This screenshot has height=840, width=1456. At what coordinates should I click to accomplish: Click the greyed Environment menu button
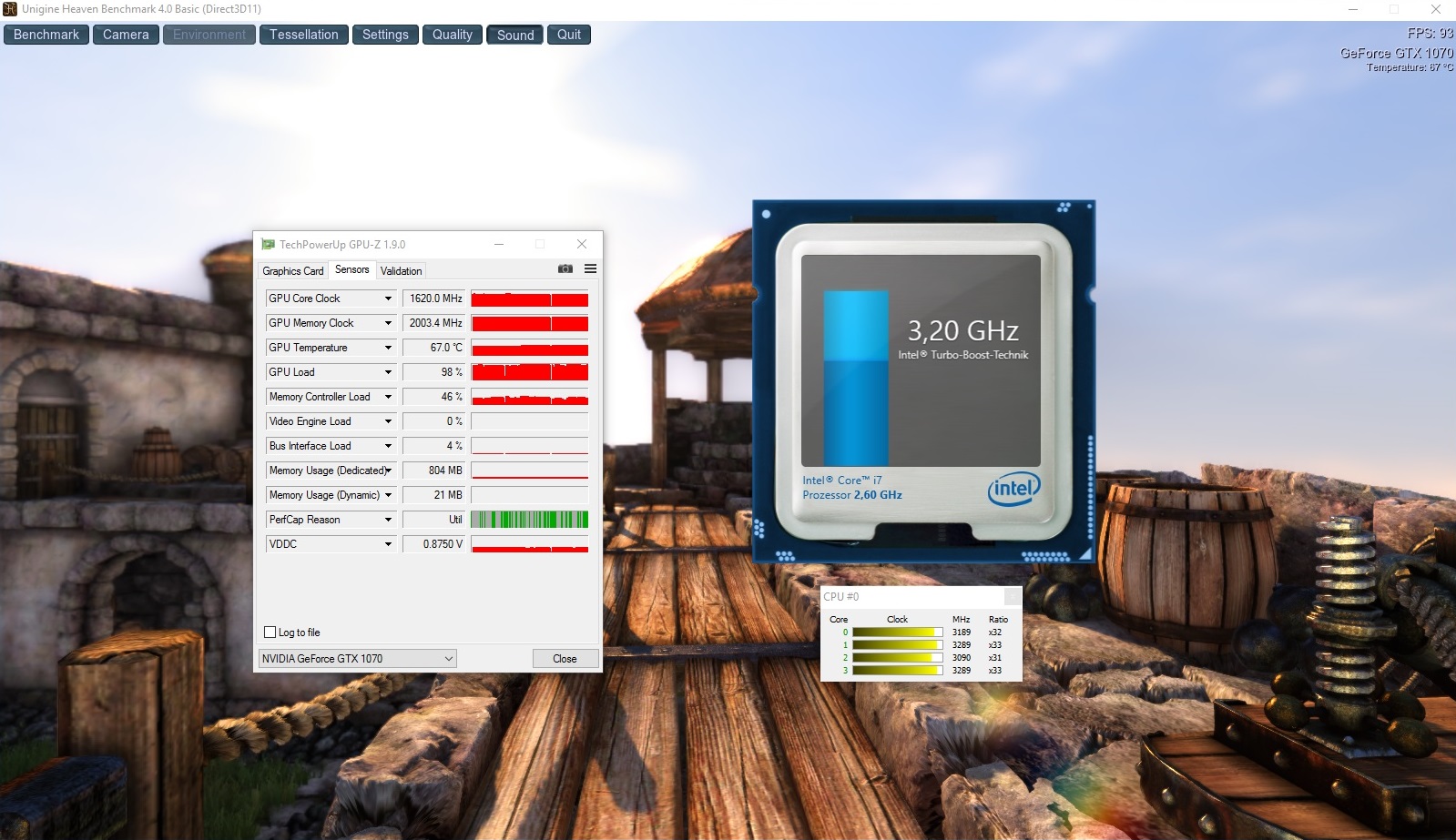pos(209,35)
